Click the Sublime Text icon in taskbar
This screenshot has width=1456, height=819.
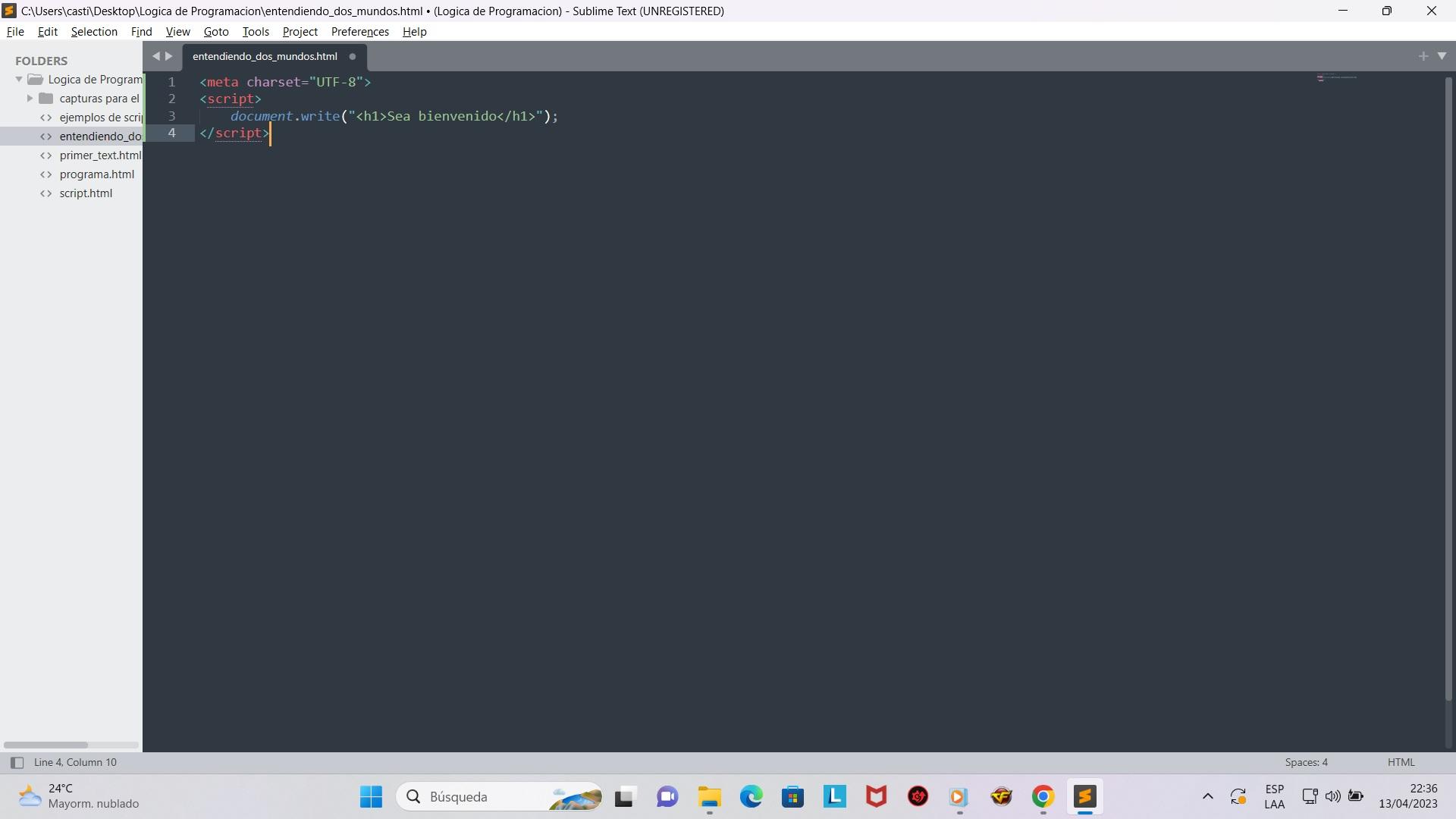coord(1085,796)
